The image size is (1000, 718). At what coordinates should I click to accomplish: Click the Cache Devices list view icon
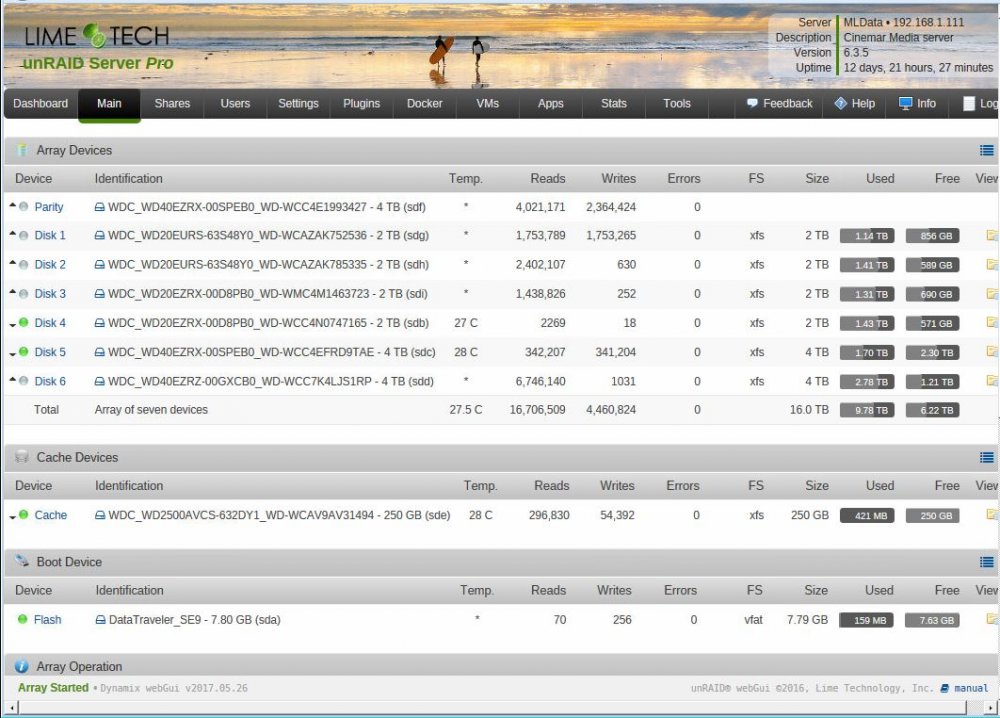point(986,457)
